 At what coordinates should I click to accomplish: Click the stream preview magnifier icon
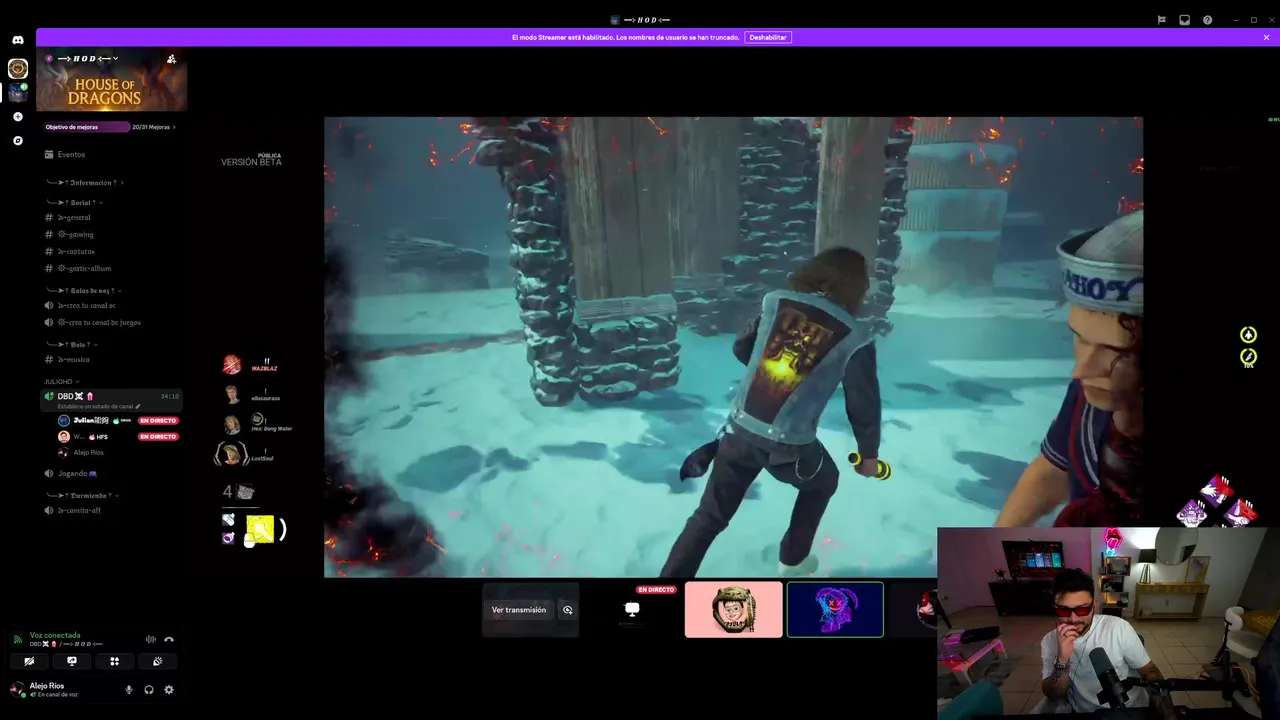(x=568, y=610)
